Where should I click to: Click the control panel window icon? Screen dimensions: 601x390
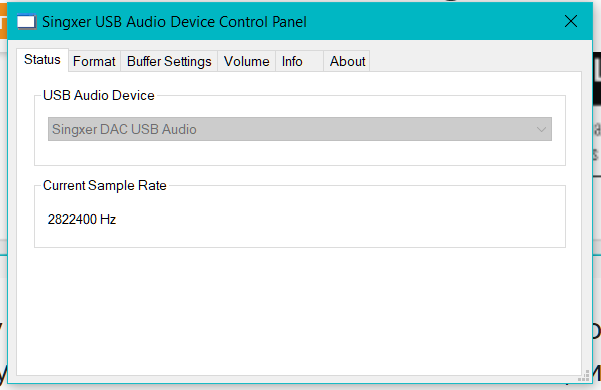(26, 22)
